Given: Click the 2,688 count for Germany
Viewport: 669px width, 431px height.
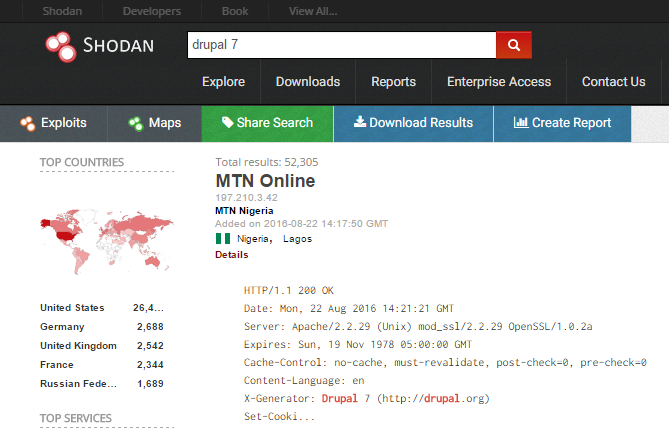Looking at the screenshot, I should pos(150,327).
